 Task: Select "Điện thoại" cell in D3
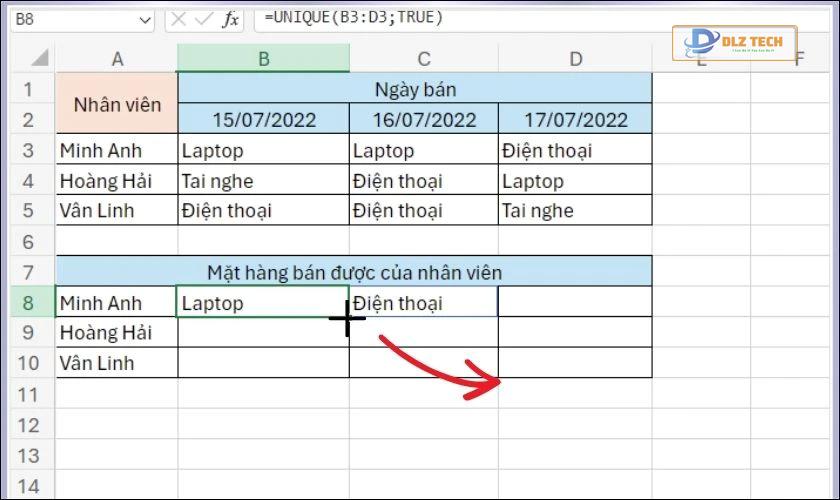click(x=575, y=150)
